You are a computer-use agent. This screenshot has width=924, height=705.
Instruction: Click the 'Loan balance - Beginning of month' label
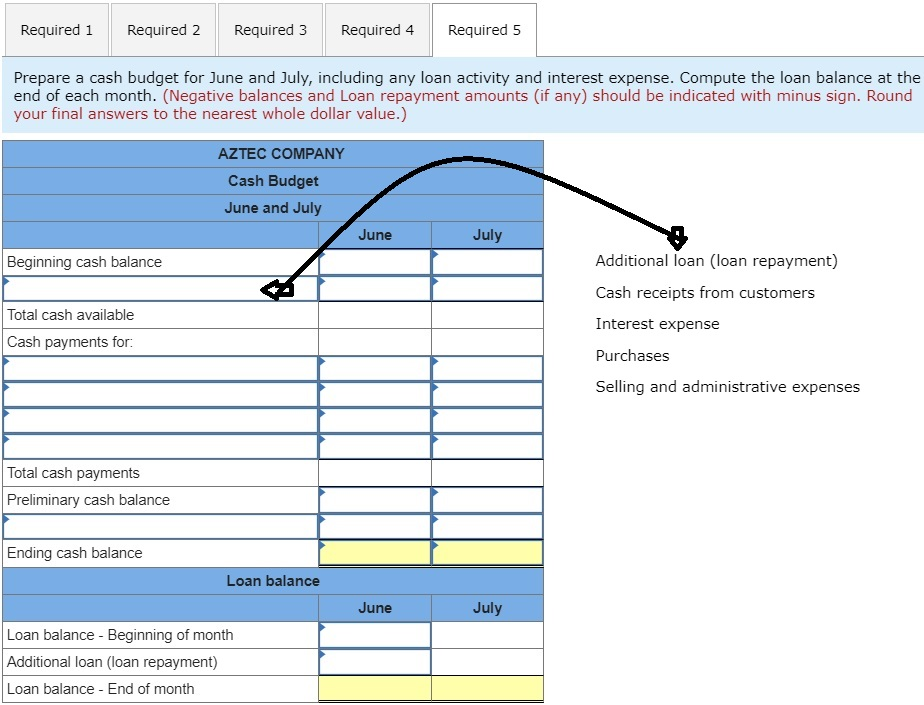tap(120, 635)
